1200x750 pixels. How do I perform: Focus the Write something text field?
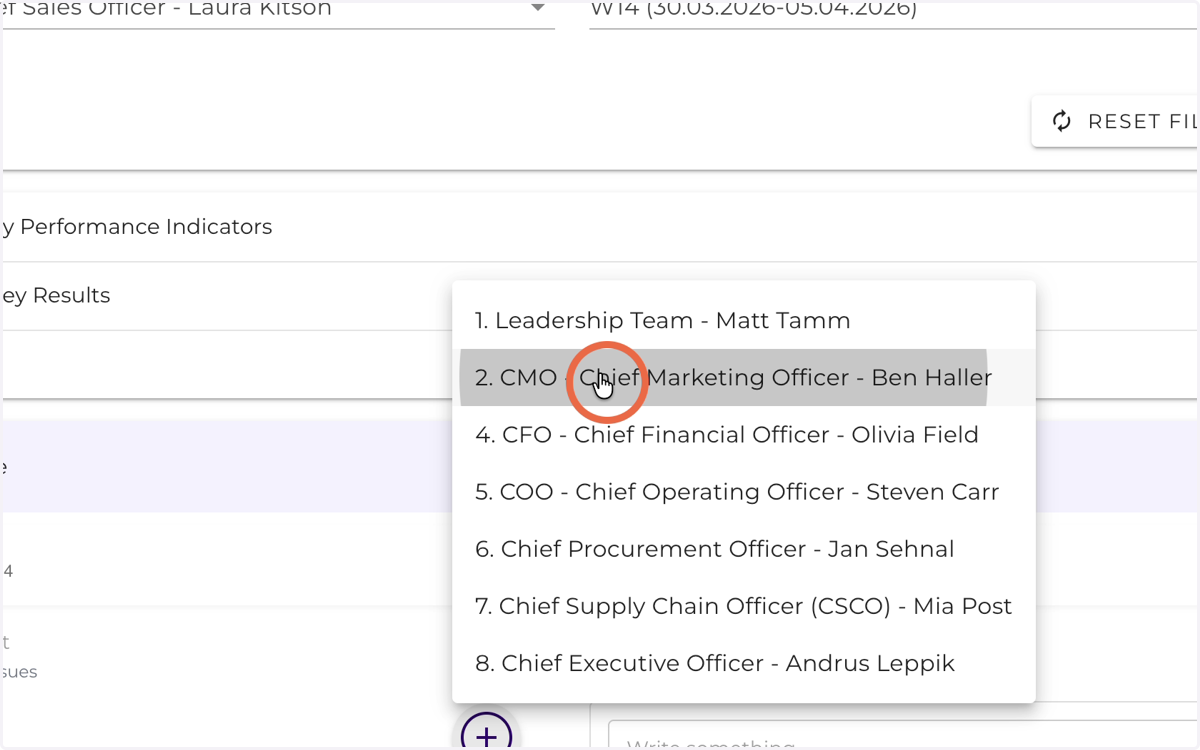[903, 735]
